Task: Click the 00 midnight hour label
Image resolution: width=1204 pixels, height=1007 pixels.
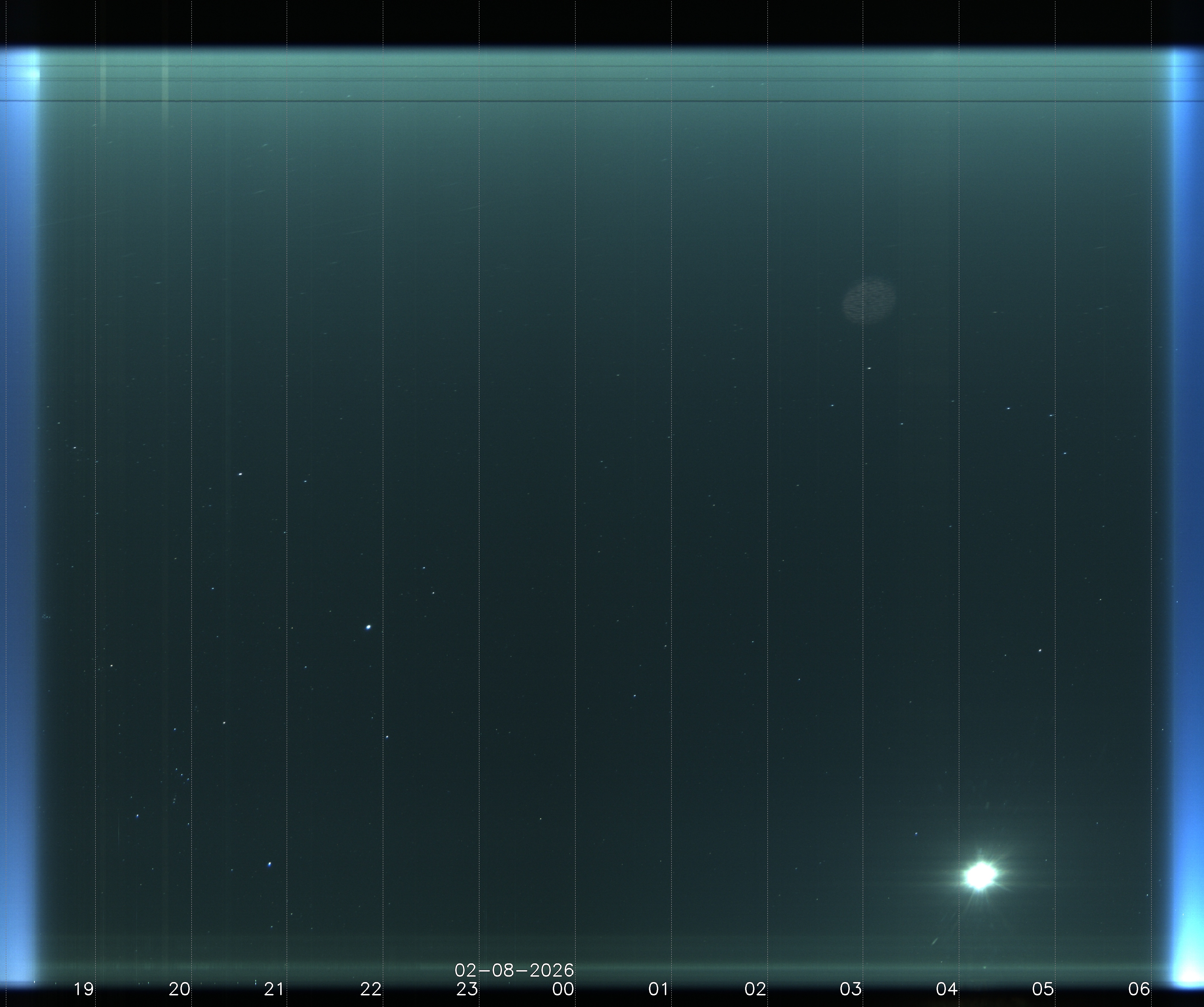Action: click(x=563, y=989)
